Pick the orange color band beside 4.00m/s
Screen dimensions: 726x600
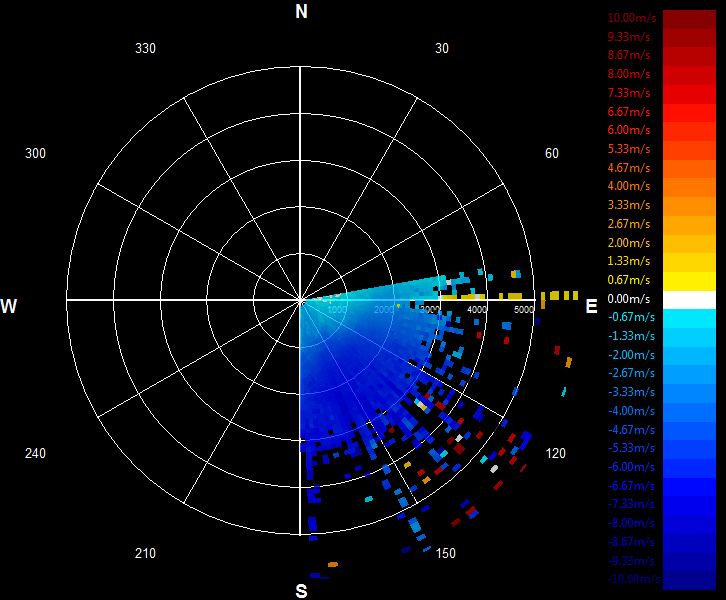tap(689, 188)
